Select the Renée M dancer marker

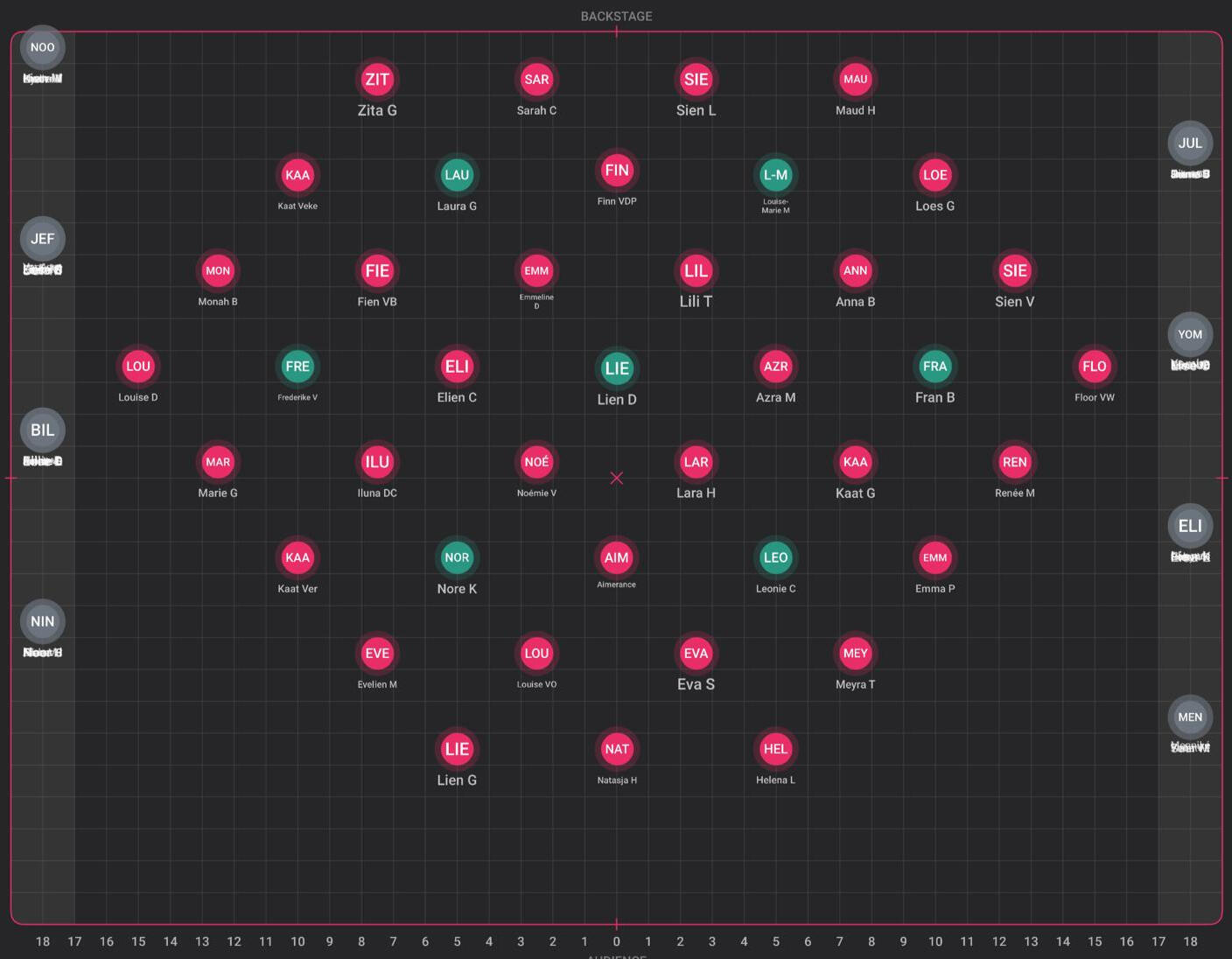(x=1014, y=462)
